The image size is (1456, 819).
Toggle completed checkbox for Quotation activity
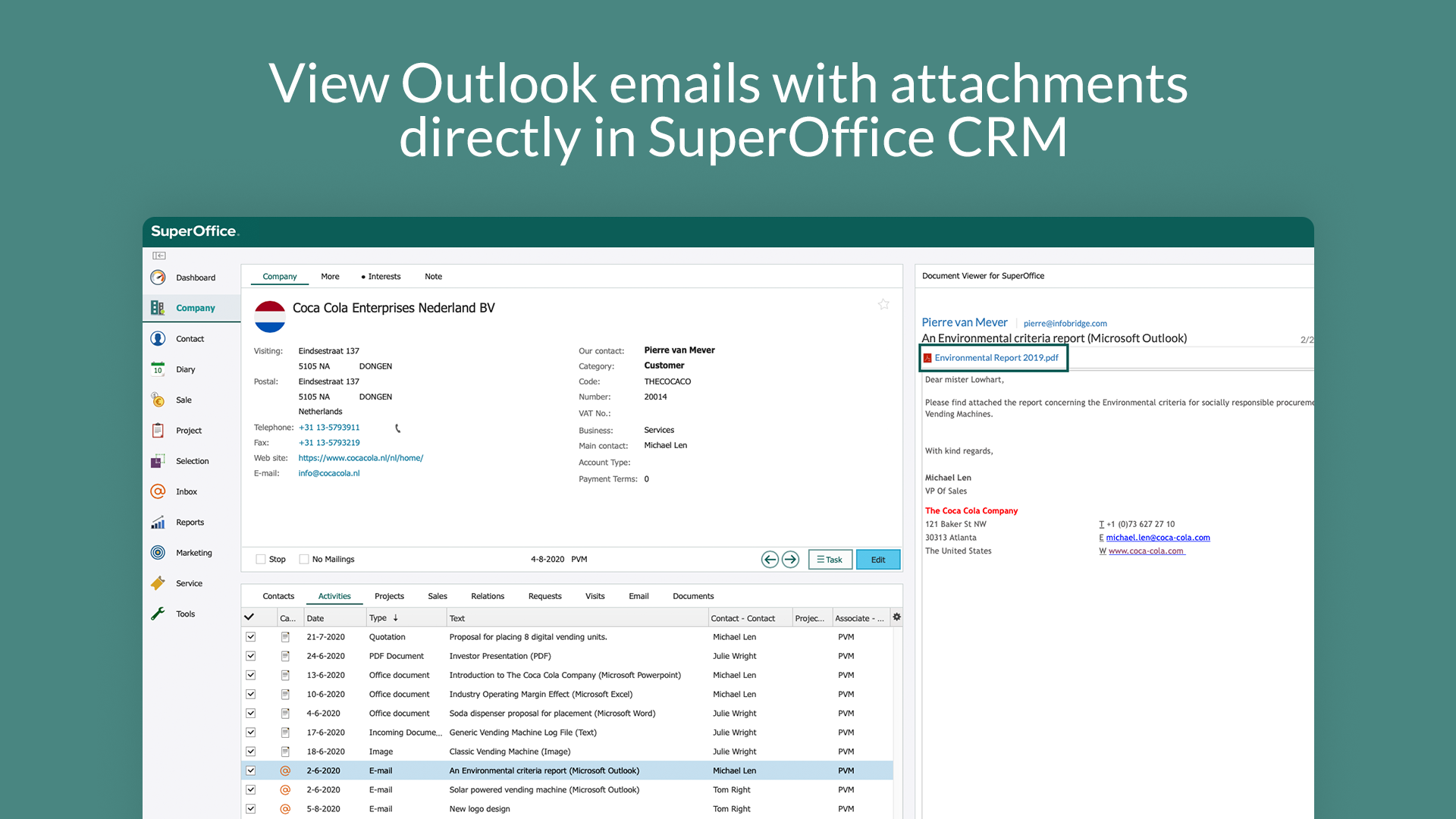(251, 637)
